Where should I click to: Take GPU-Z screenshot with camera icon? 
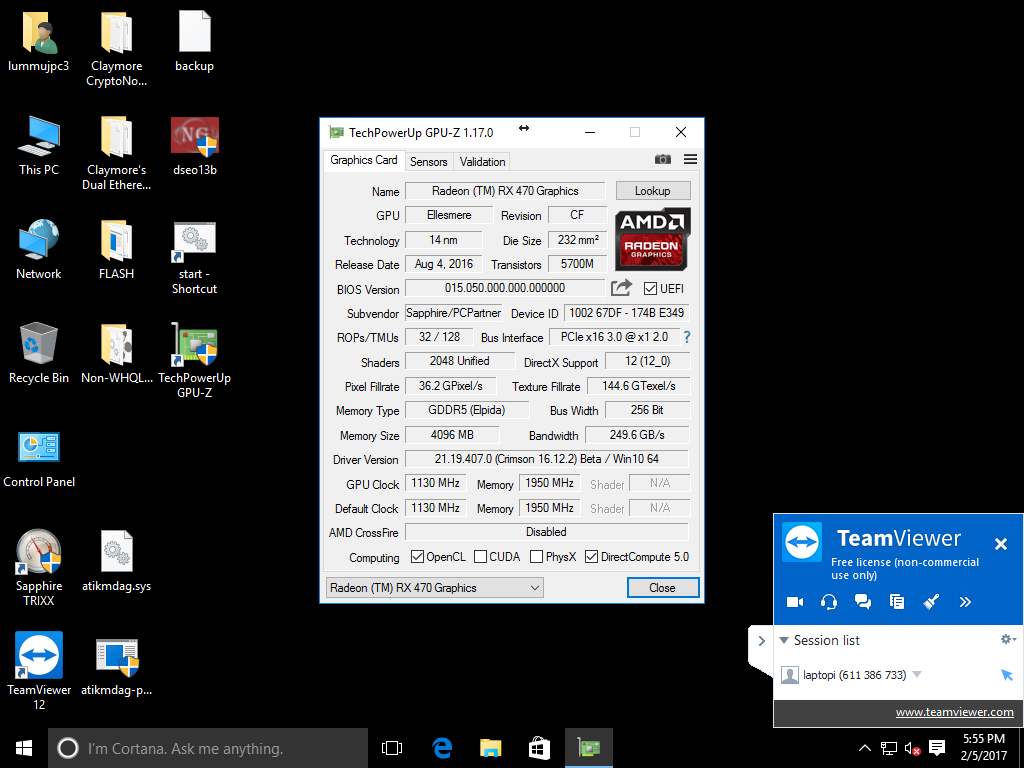point(662,159)
